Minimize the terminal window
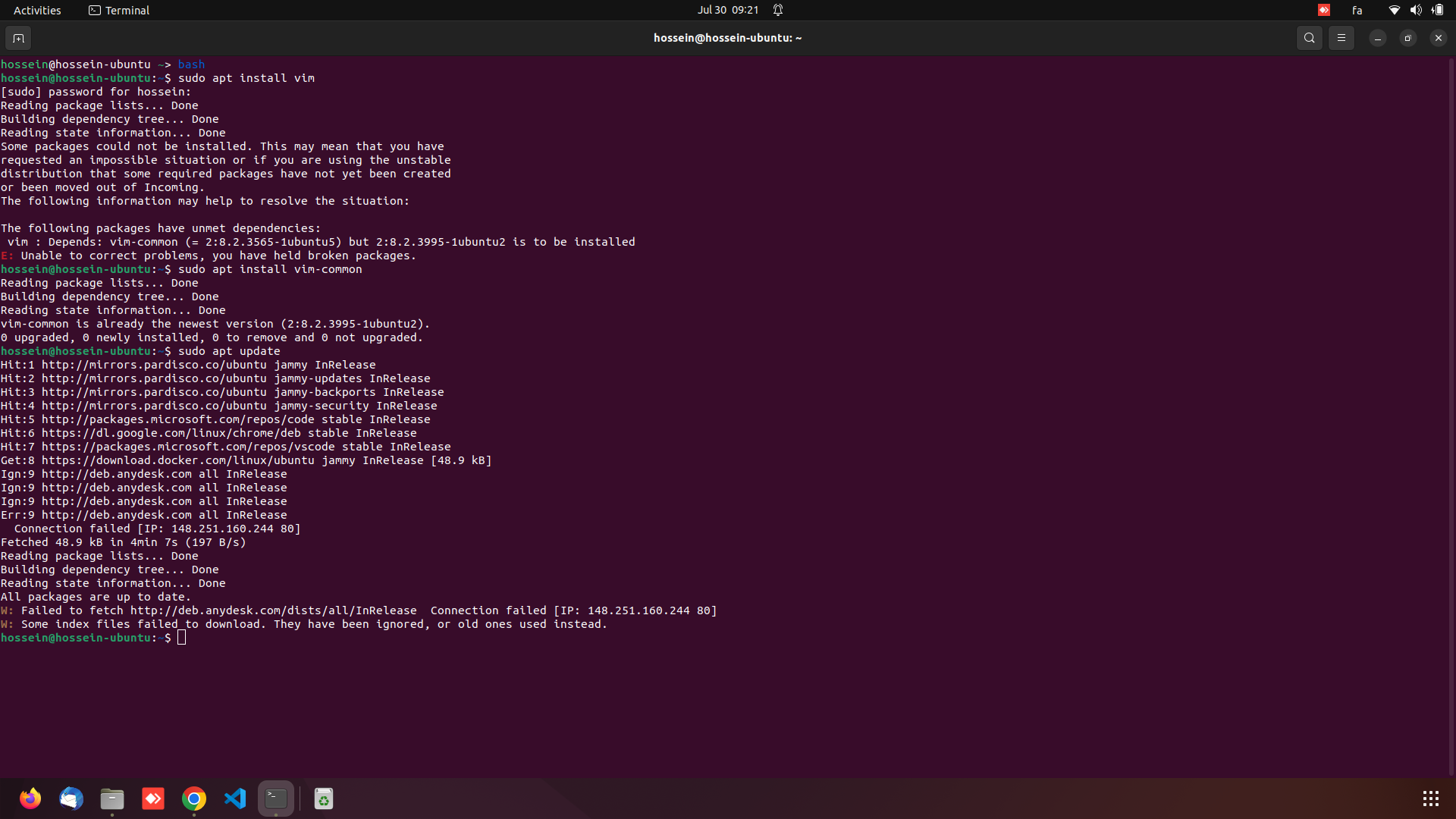Screen dimensions: 1456x819 (1377, 38)
